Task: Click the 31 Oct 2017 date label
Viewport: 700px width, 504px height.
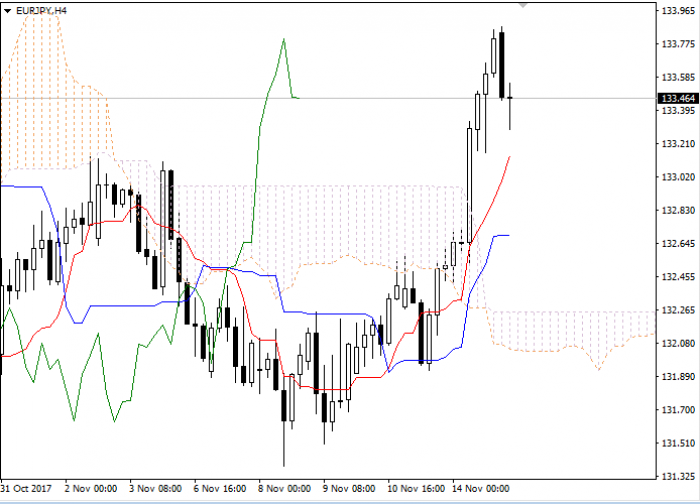Action: tap(26, 489)
